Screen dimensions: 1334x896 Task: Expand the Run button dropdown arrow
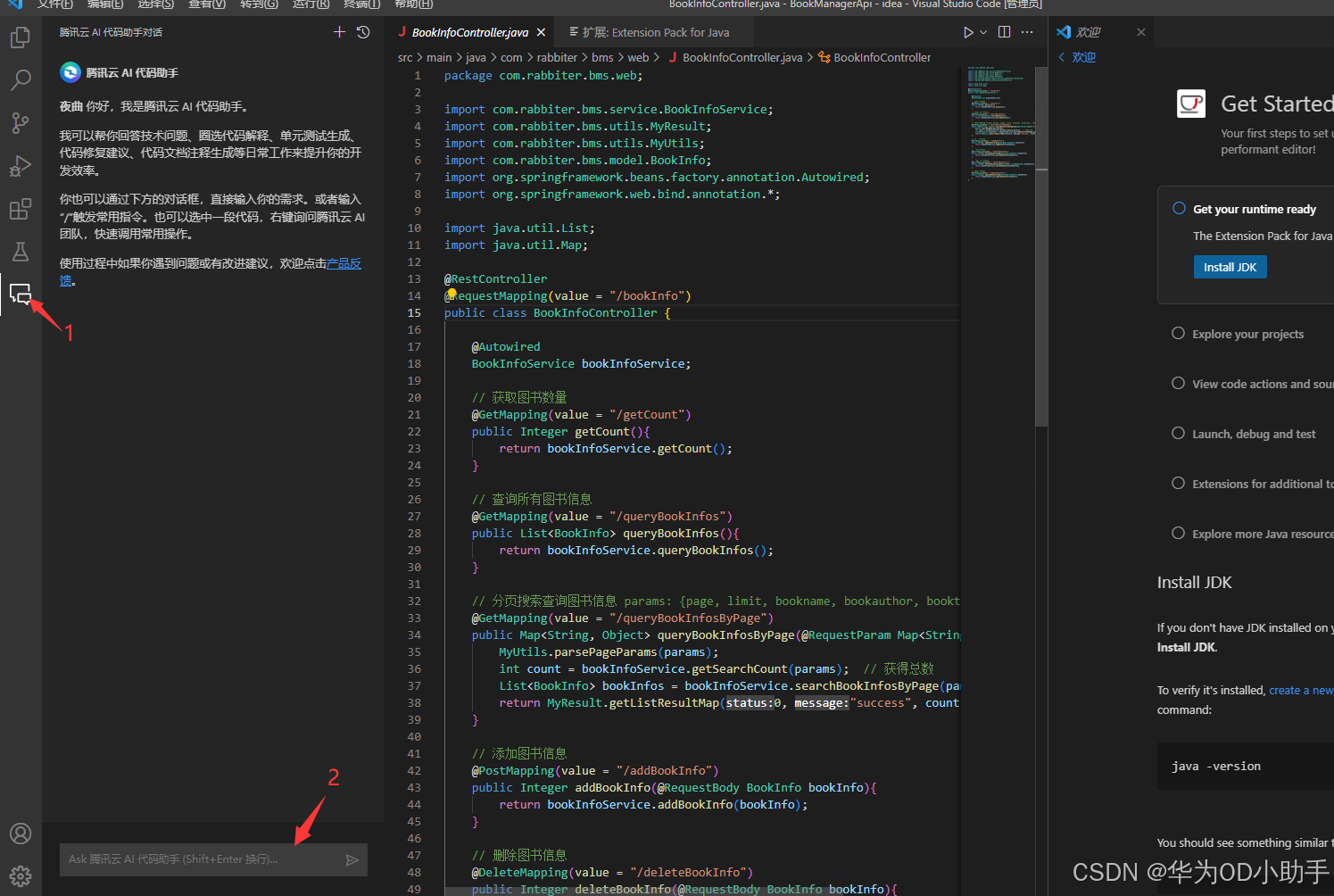pyautogui.click(x=983, y=32)
